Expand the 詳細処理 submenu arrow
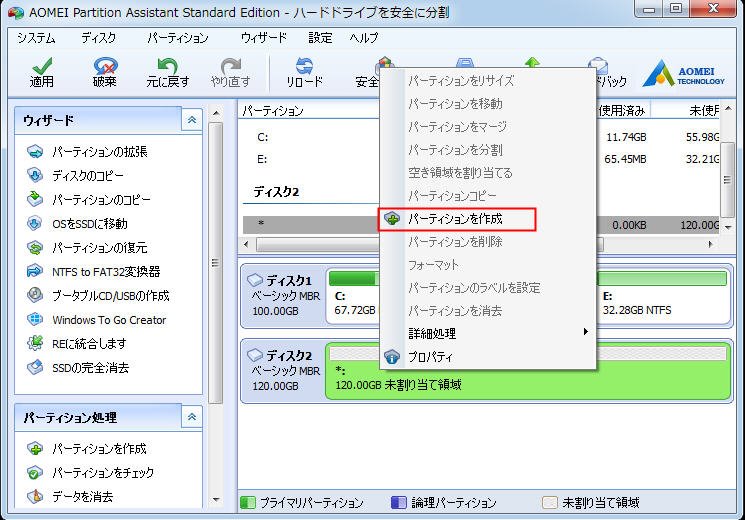Viewport: 745px width, 520px height. point(586,331)
